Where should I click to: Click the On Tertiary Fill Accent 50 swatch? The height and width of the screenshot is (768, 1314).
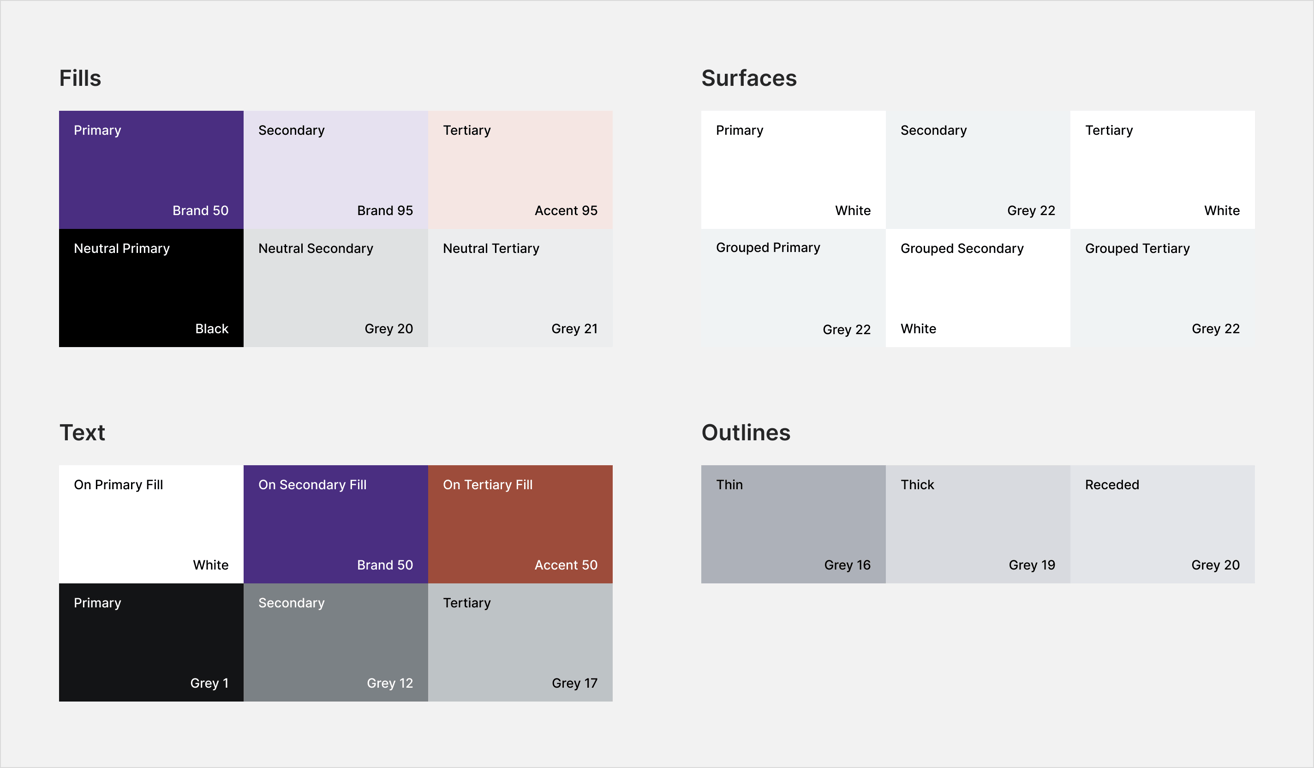pyautogui.click(x=520, y=524)
